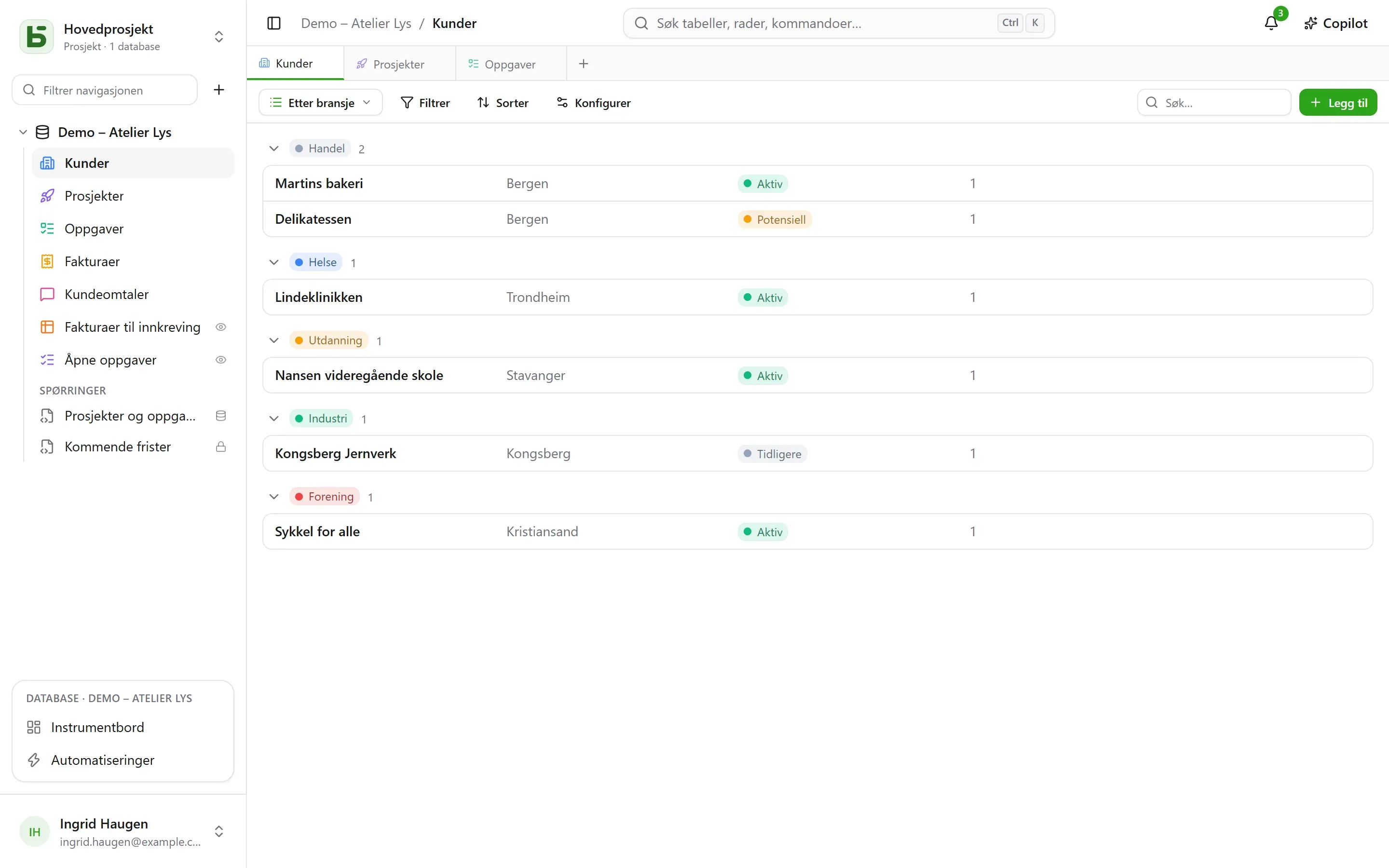
Task: Select the Kunder tab
Action: click(x=295, y=63)
